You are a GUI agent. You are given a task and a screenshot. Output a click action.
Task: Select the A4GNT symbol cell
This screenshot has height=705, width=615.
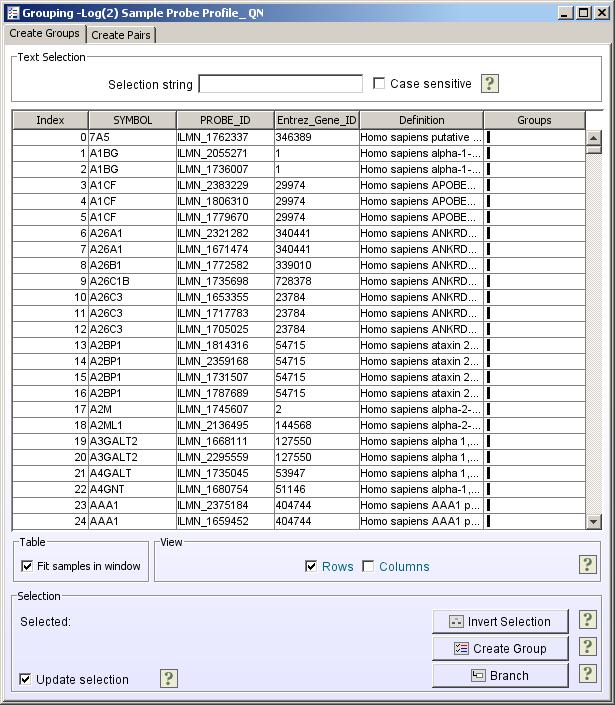point(132,489)
